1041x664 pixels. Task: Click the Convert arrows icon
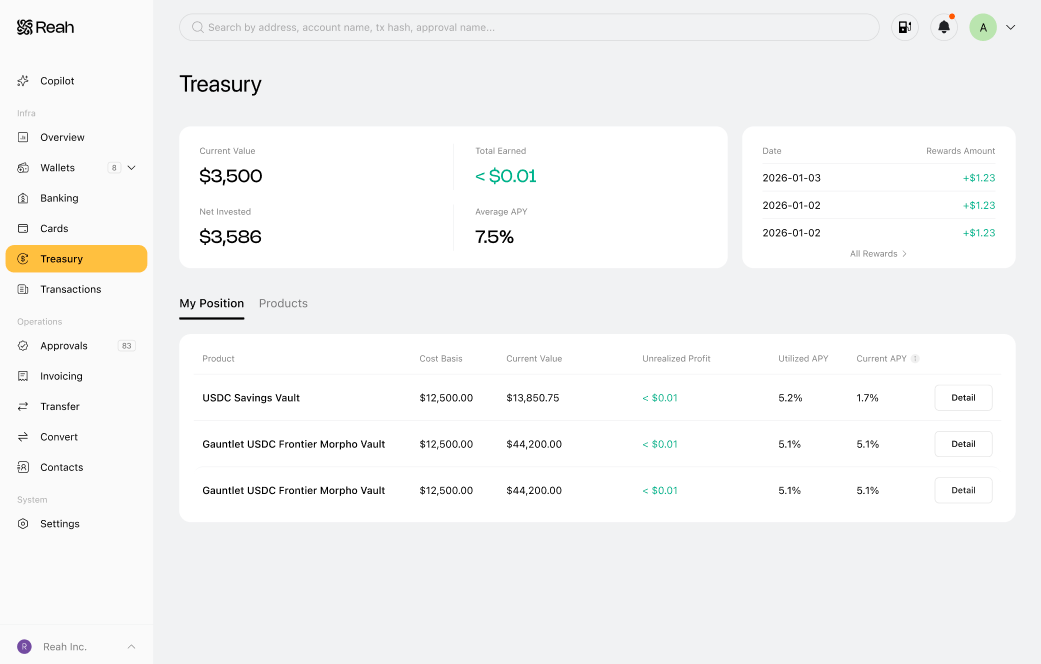click(x=23, y=437)
